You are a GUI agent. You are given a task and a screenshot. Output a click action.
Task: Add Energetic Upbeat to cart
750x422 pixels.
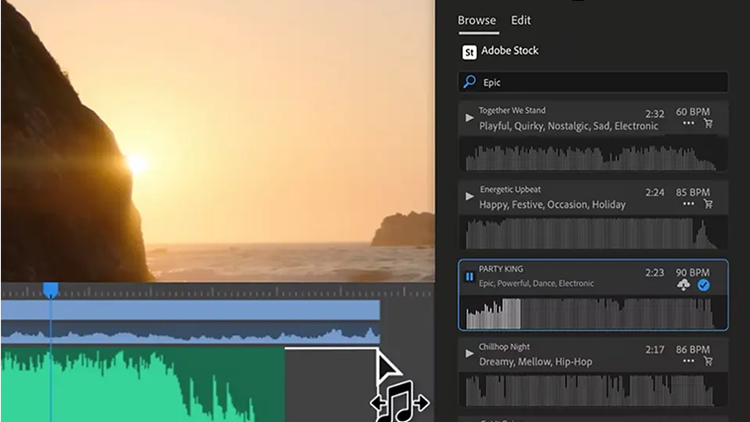708,203
